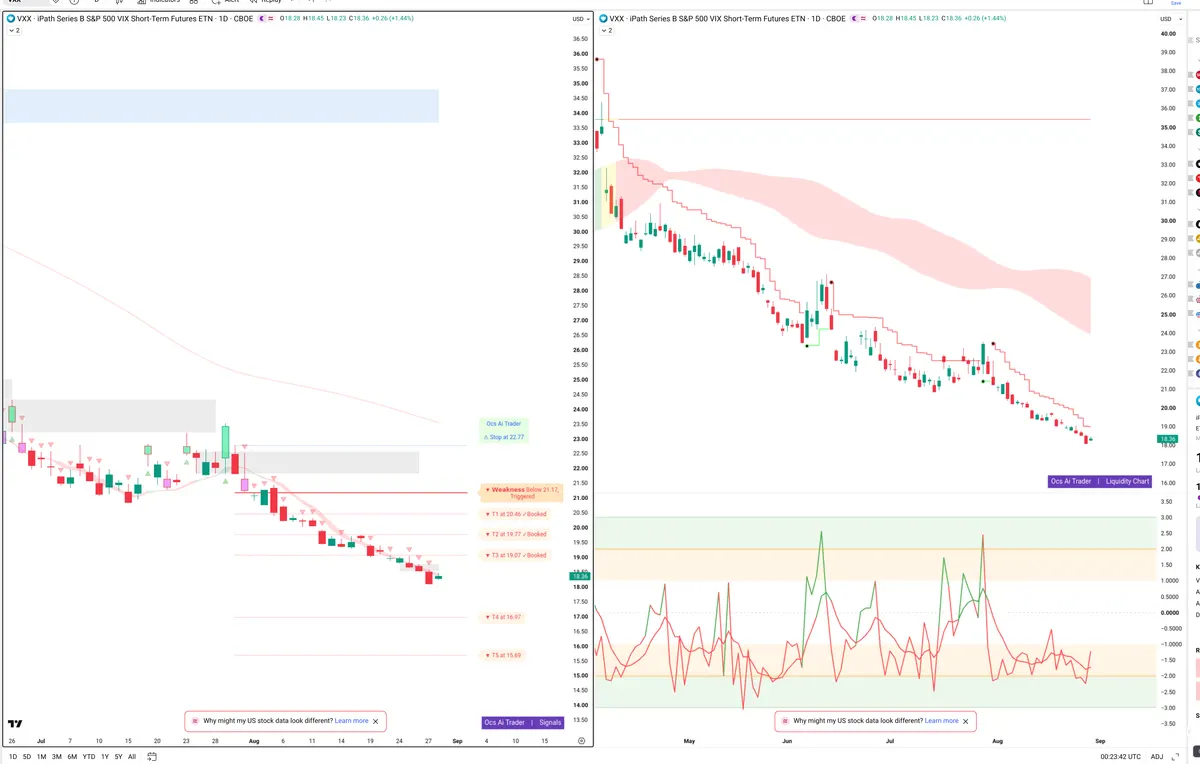Select the 5Y time range

pyautogui.click(x=119, y=757)
